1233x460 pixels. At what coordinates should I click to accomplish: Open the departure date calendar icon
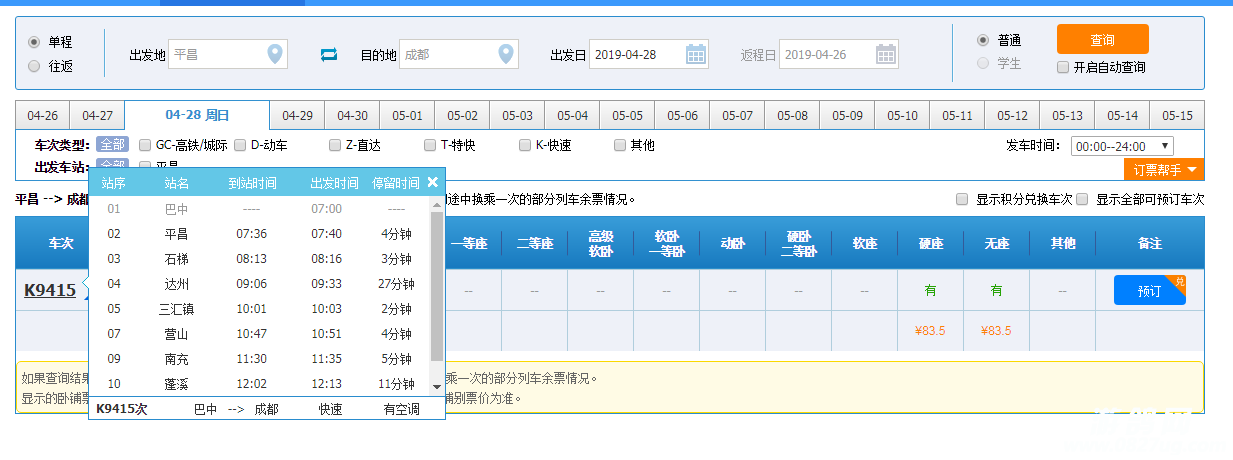click(696, 54)
